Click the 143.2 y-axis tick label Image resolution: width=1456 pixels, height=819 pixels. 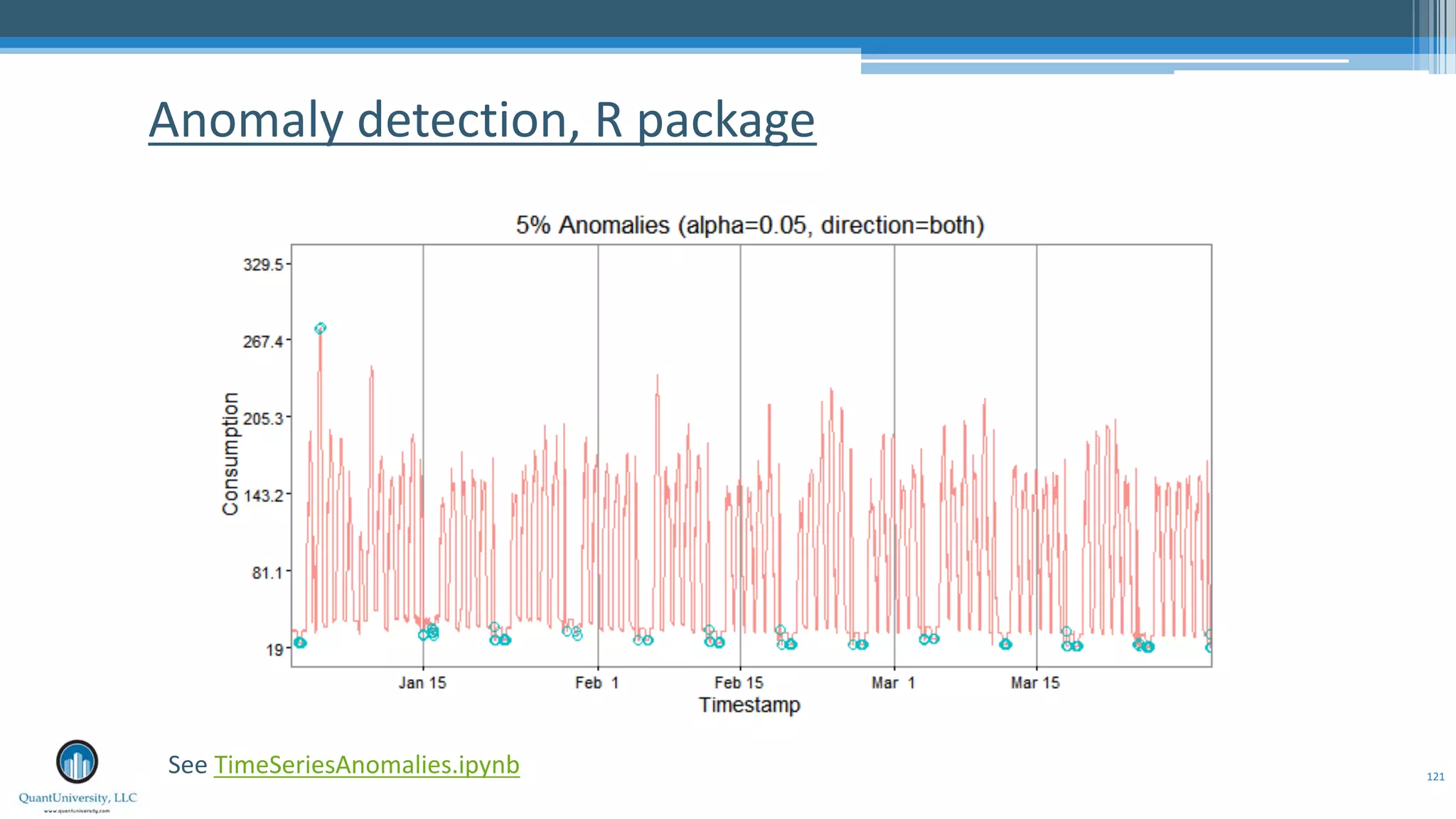263,496
